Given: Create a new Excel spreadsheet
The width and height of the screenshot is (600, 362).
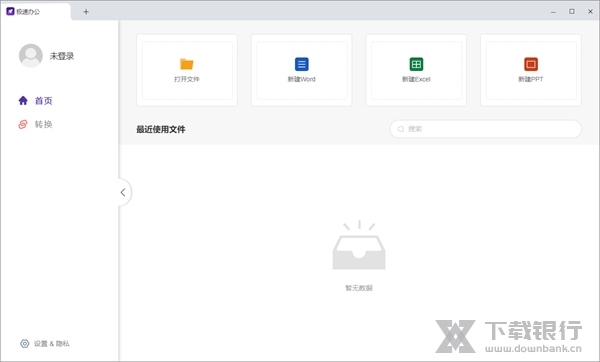Looking at the screenshot, I should click(416, 70).
